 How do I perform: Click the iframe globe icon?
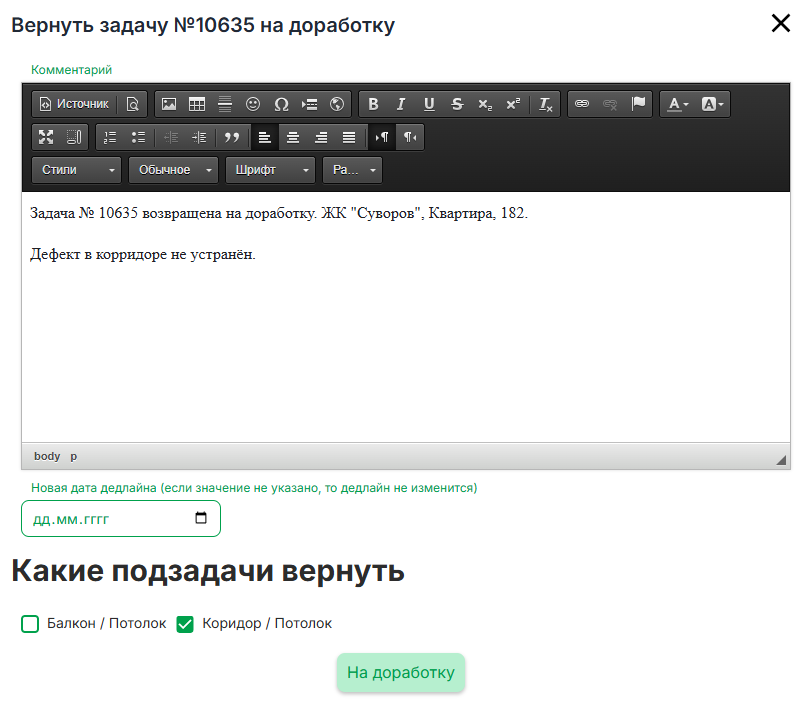(x=336, y=104)
